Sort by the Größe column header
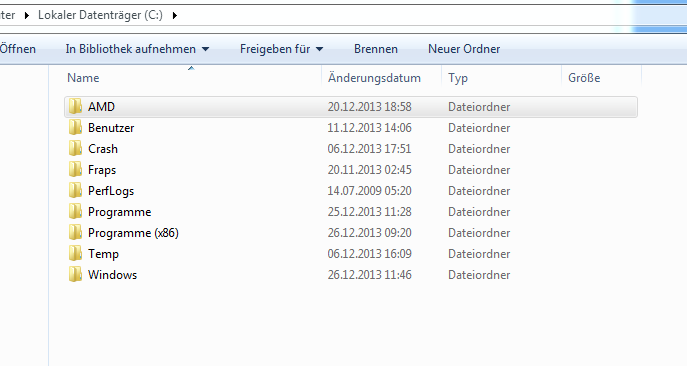 [602, 78]
